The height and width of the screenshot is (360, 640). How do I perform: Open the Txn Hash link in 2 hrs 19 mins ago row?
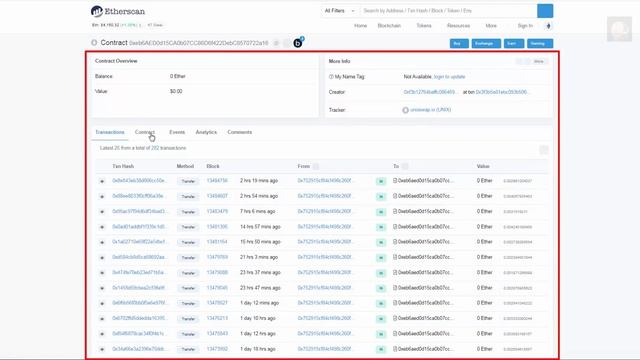(140, 180)
